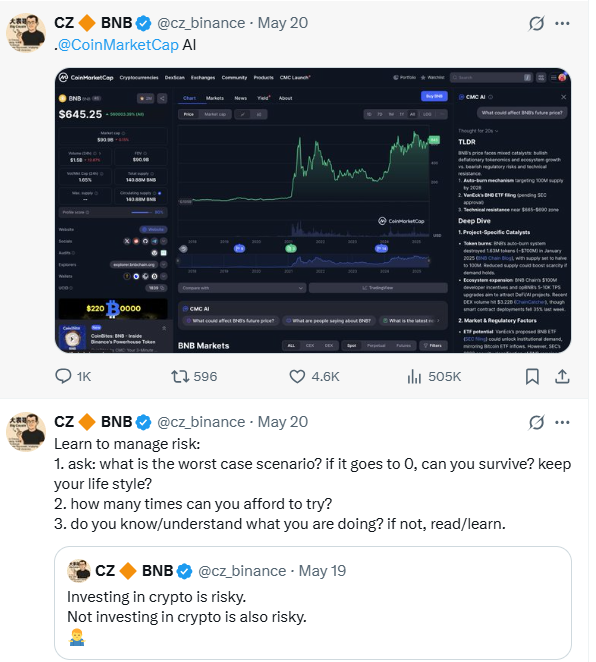Expand Compare with dropdown in screenshot
596x662 pixels.
pos(242,288)
